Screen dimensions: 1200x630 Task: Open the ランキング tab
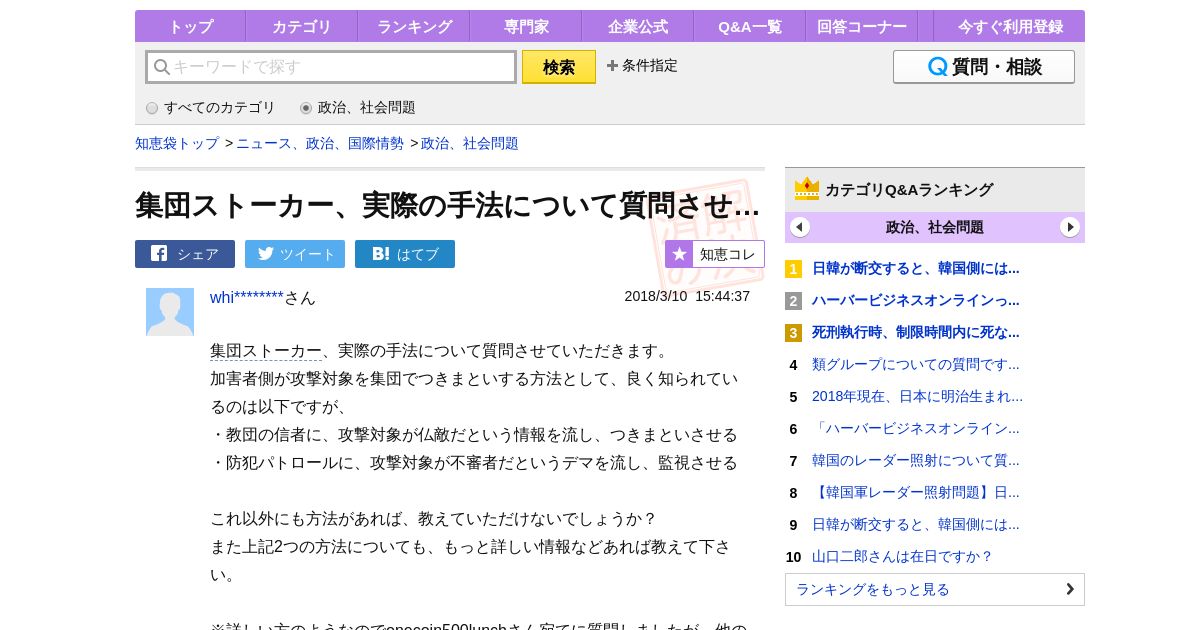pos(414,26)
